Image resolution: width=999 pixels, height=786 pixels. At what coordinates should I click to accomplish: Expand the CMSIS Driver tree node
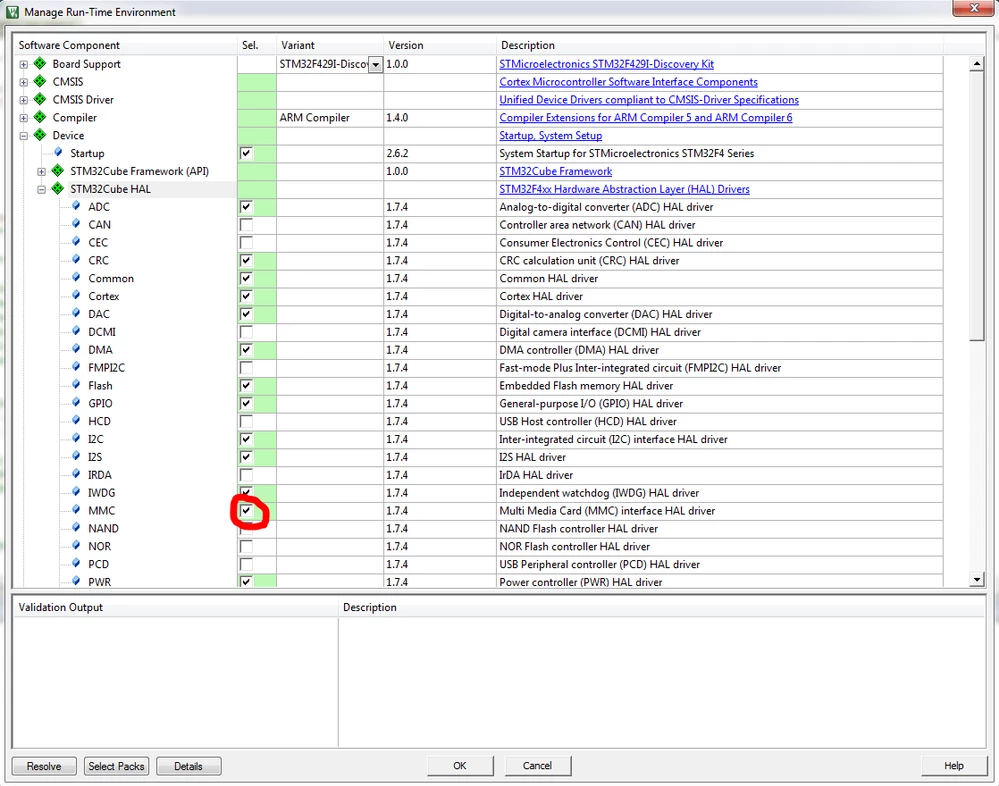[24, 100]
